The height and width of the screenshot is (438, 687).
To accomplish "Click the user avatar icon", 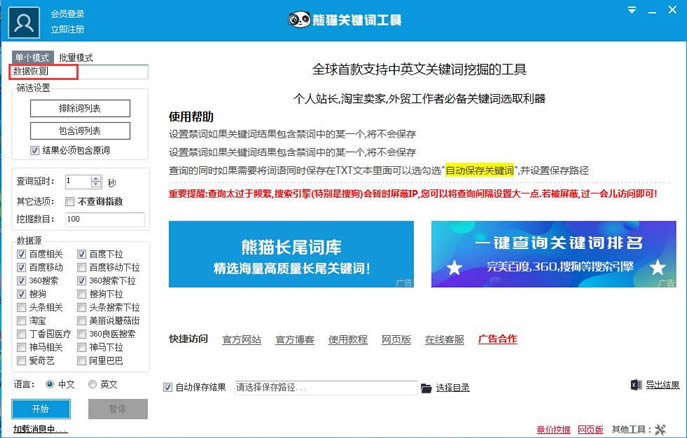I will 30,18.
